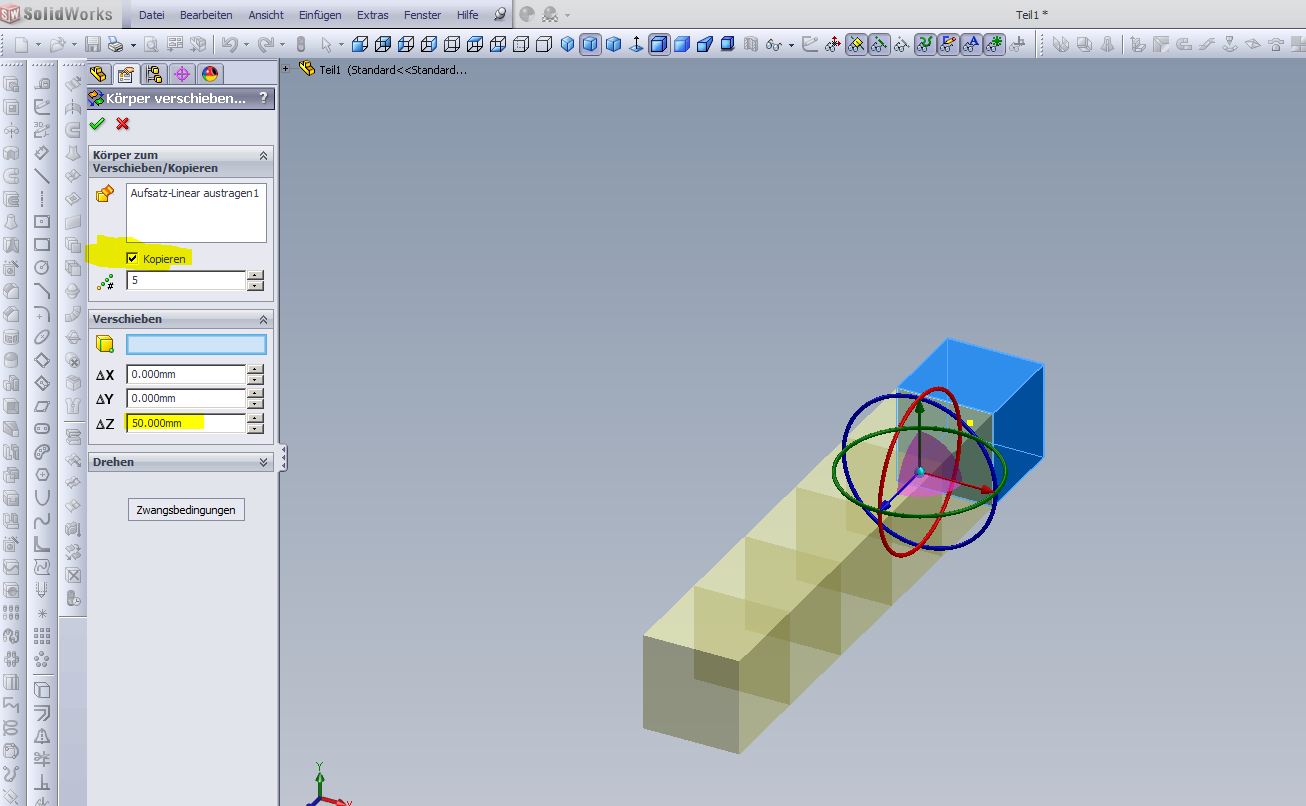
Task: Open the Fenster menu
Action: click(423, 15)
